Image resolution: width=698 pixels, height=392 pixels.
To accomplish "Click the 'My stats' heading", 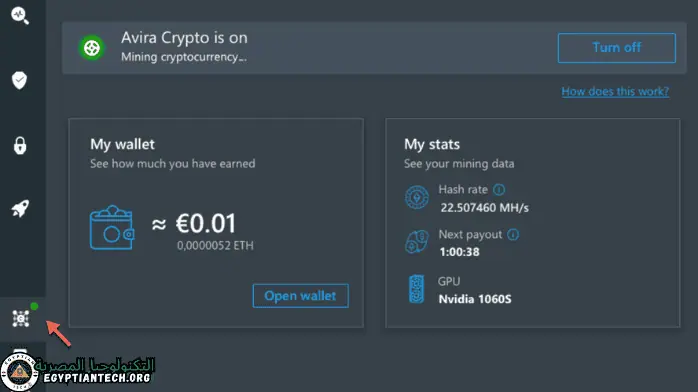I will (x=432, y=144).
